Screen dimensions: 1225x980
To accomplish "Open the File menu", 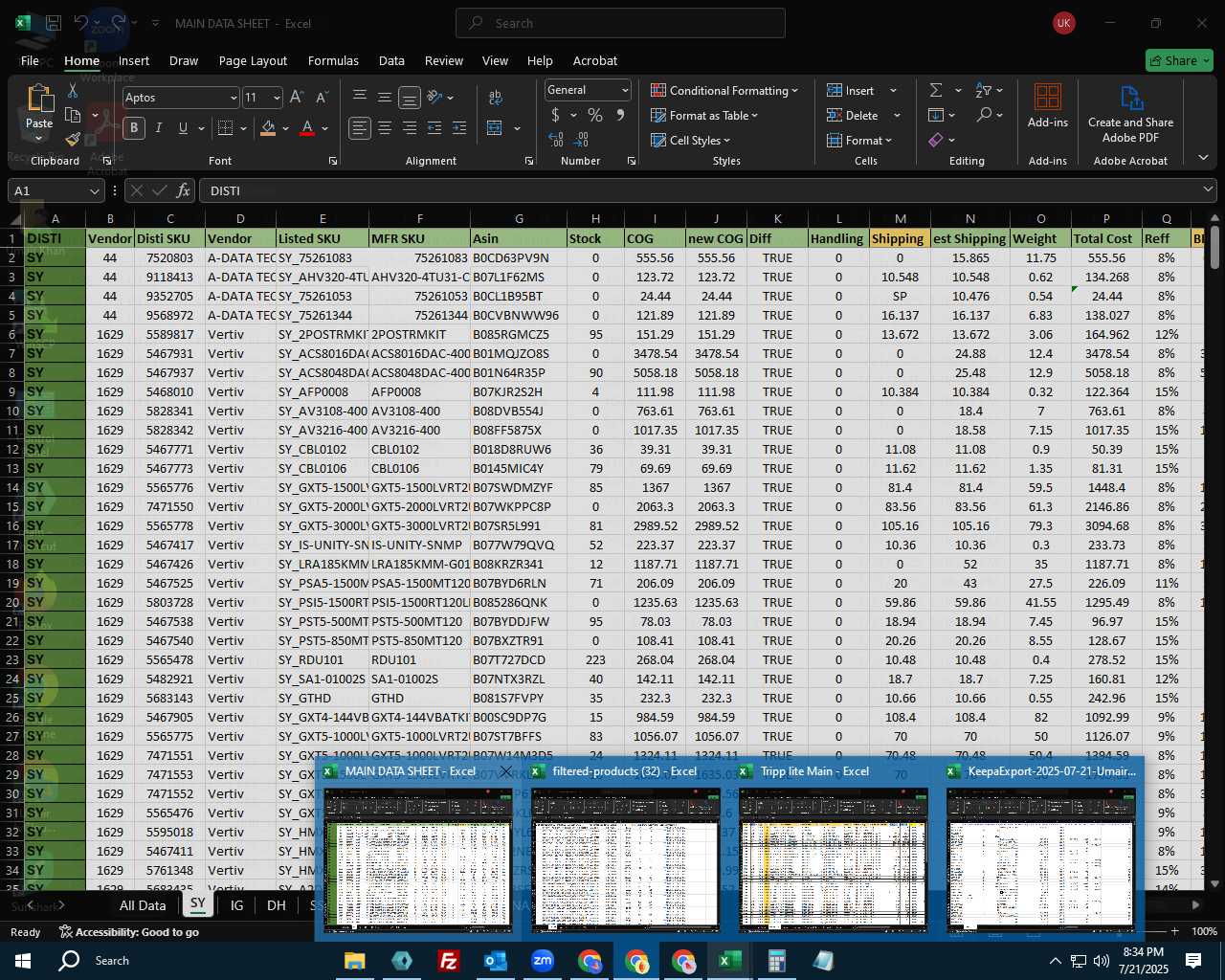I will click(30, 60).
